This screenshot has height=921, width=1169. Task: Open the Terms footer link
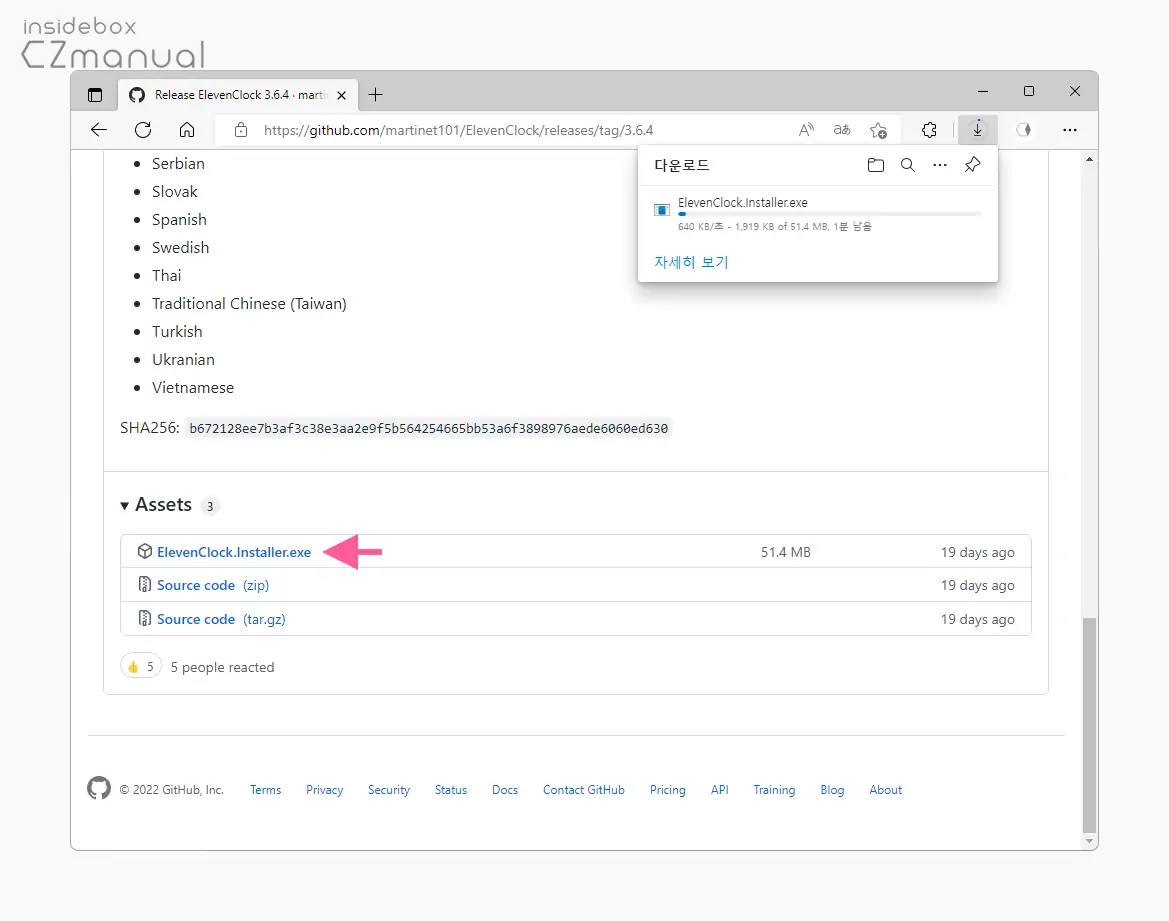pos(265,790)
